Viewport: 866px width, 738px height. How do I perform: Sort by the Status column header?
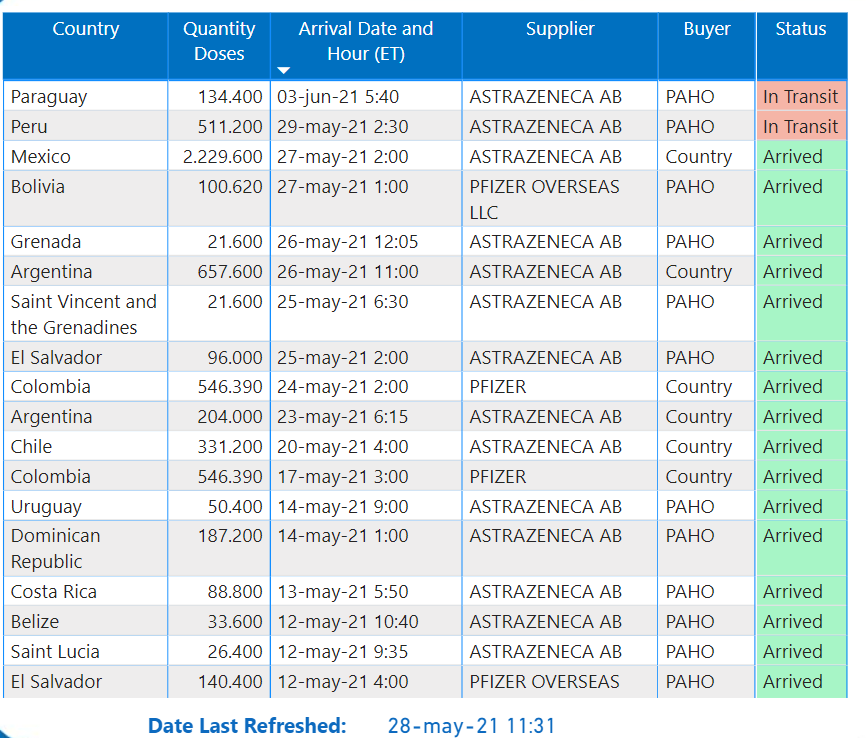click(800, 30)
